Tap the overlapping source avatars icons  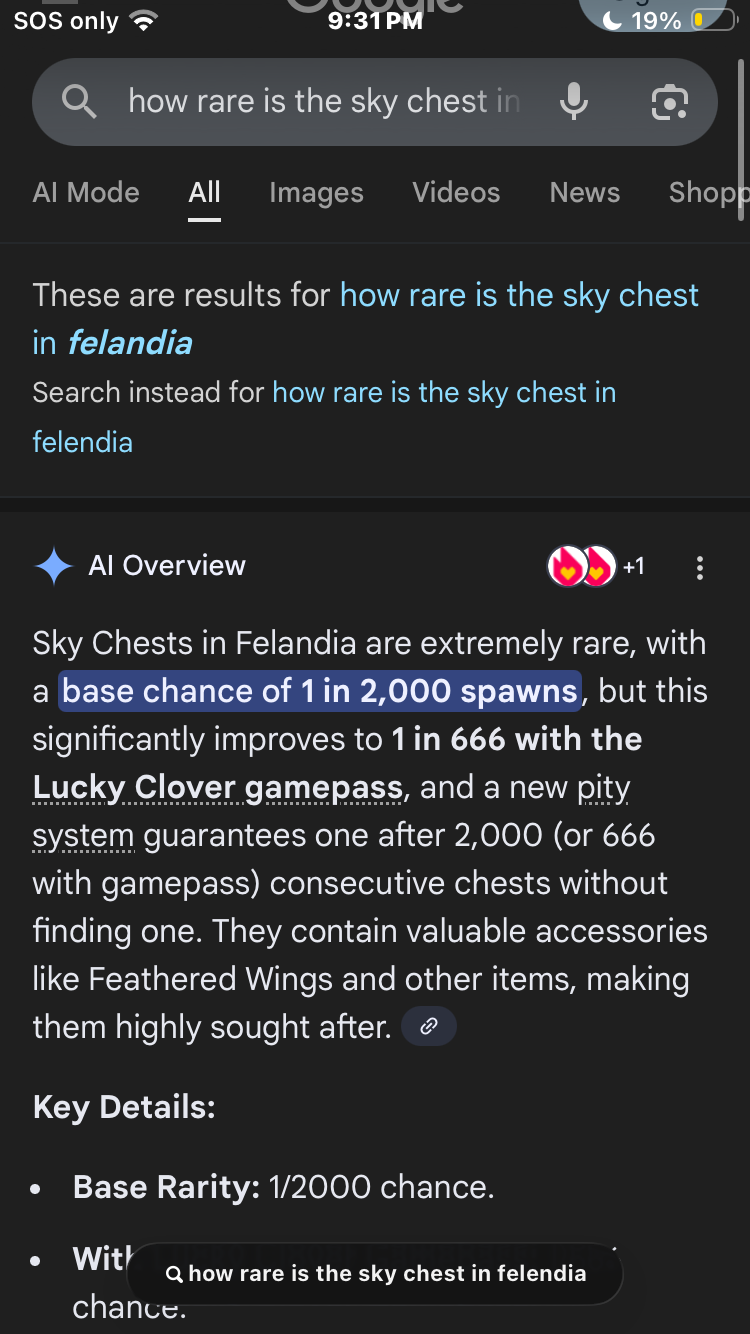point(580,567)
